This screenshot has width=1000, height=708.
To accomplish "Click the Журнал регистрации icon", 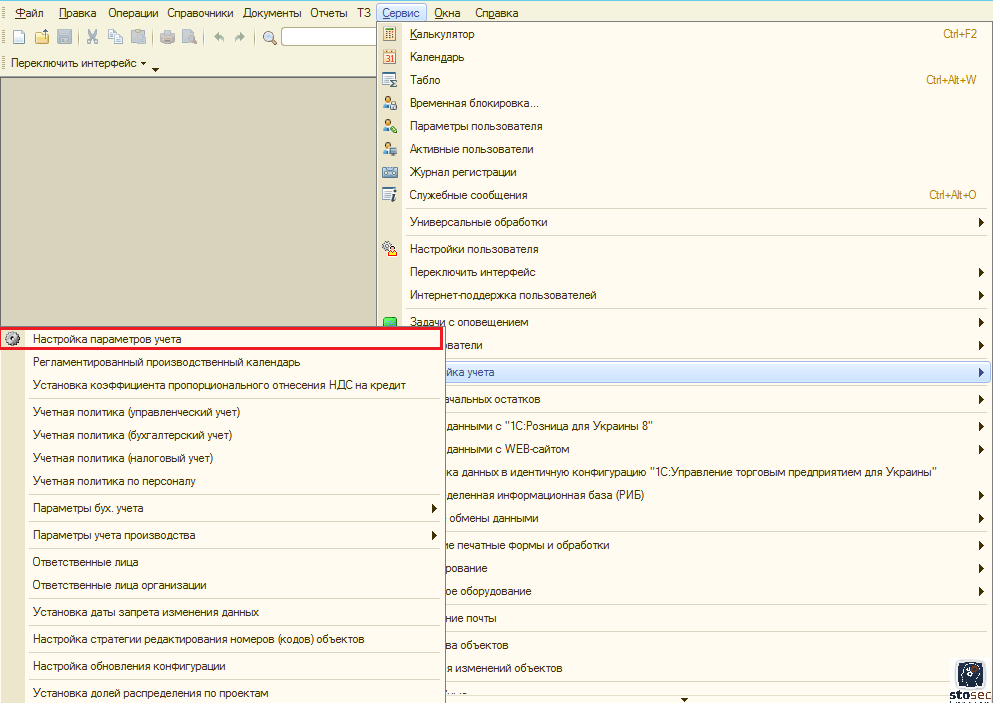I will tap(390, 172).
